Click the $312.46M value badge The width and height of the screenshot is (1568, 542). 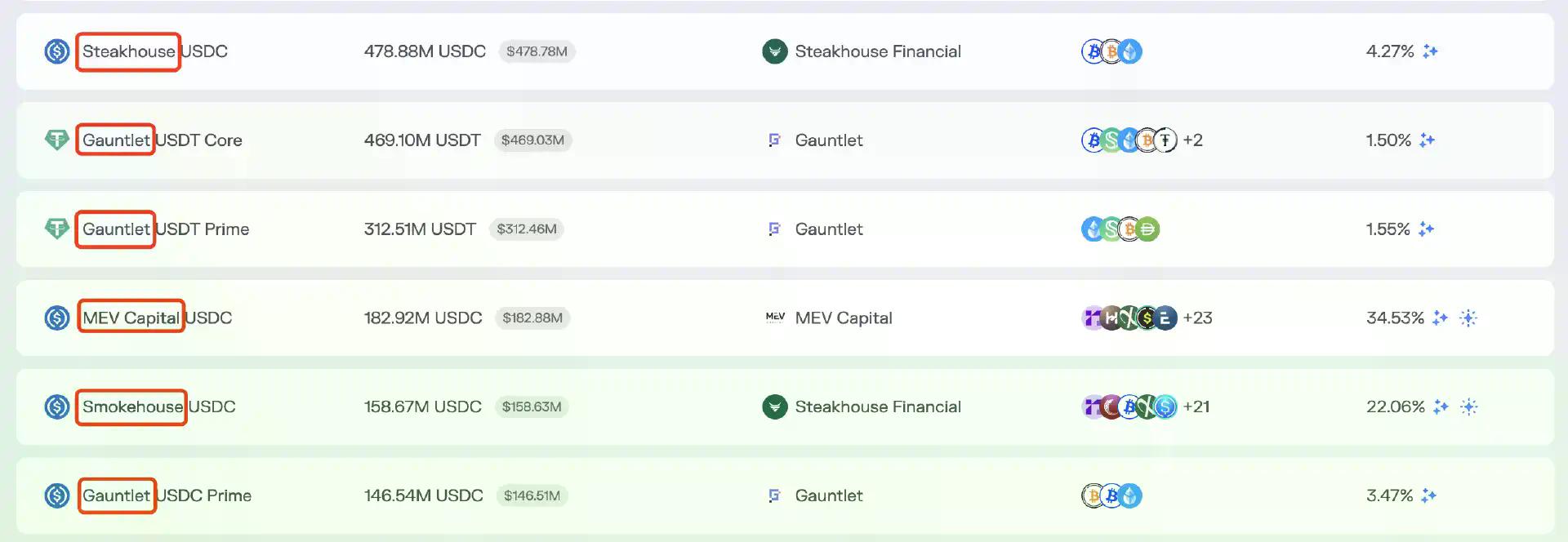tap(527, 229)
